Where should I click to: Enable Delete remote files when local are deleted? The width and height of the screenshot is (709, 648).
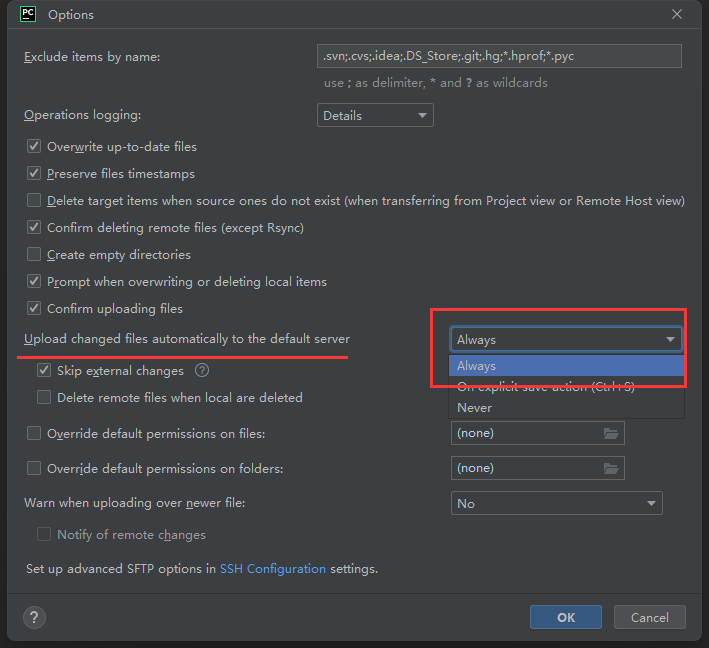point(44,398)
